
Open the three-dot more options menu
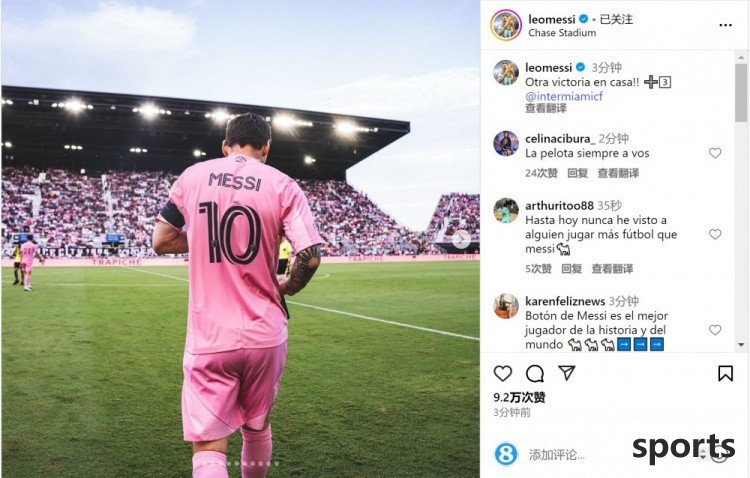coord(726,25)
